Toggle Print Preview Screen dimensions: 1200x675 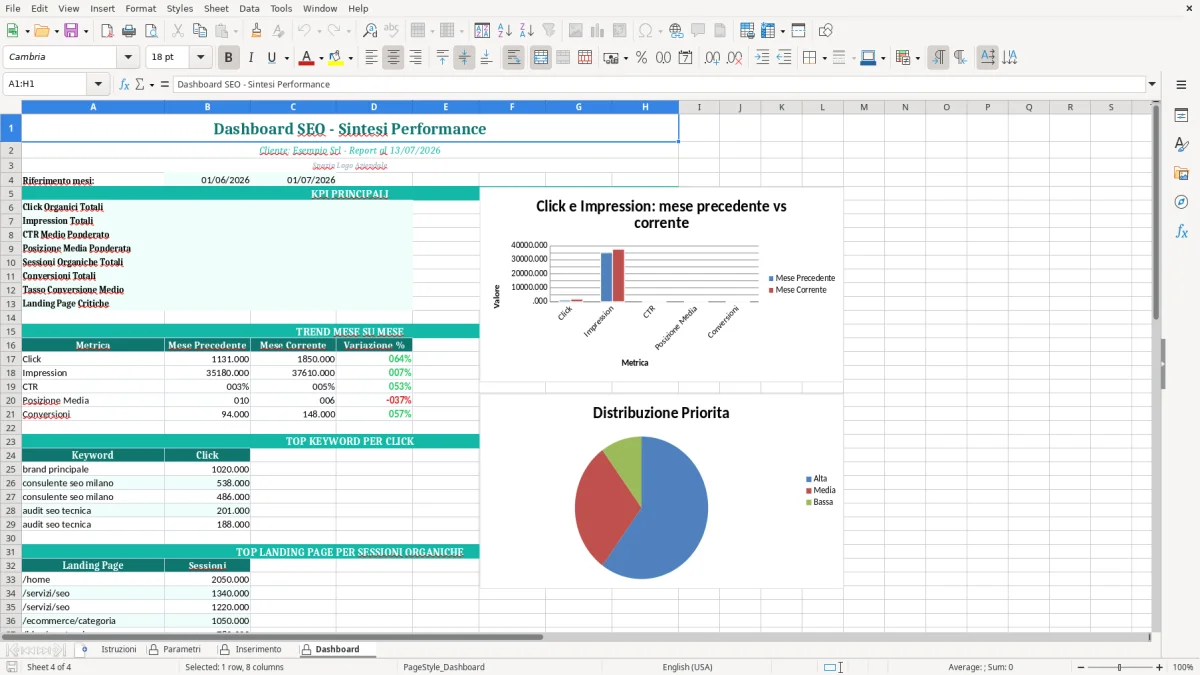150,31
